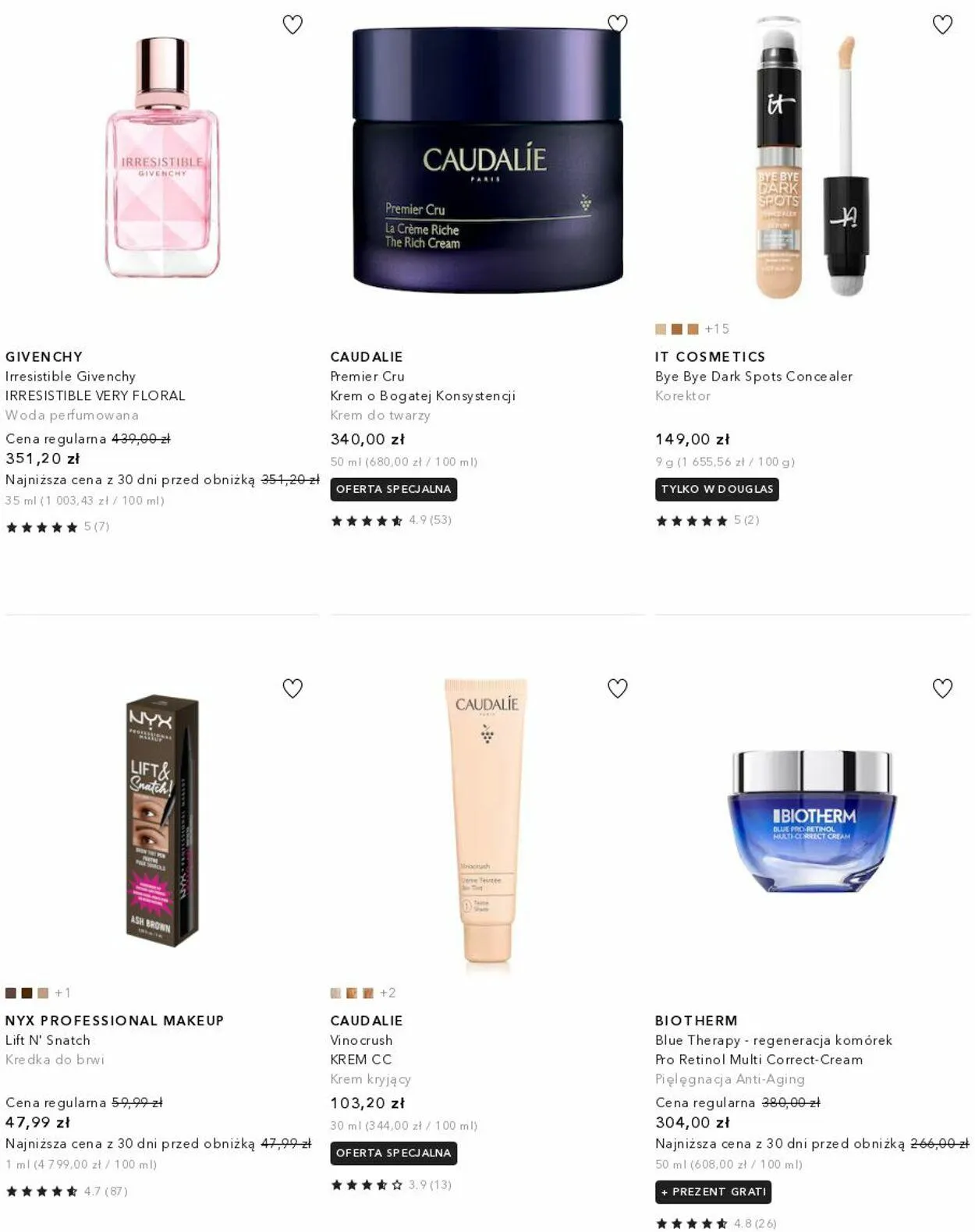The height and width of the screenshot is (1232, 975).
Task: Show 15 more IT Cosmetics concealer shades
Action: click(717, 329)
